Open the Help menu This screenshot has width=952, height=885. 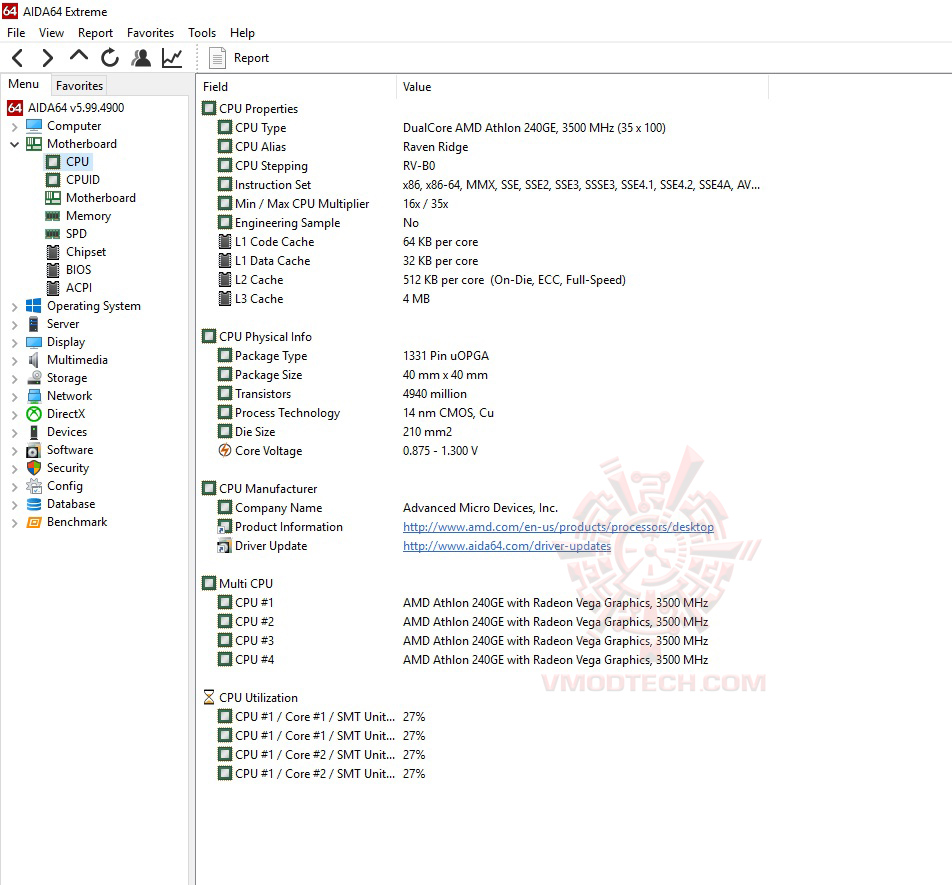coord(242,33)
